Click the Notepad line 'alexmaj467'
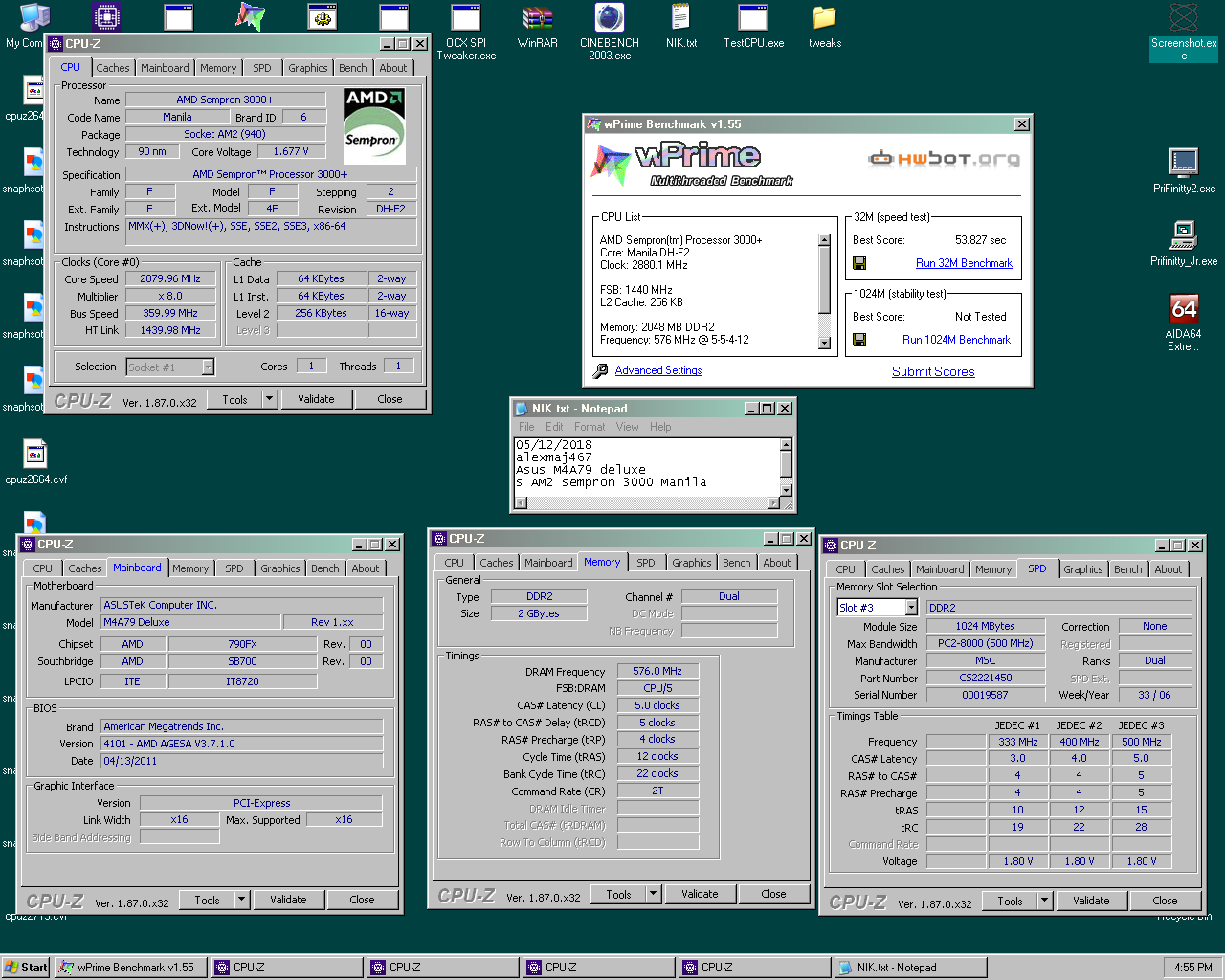This screenshot has width=1225, height=980. 554,457
